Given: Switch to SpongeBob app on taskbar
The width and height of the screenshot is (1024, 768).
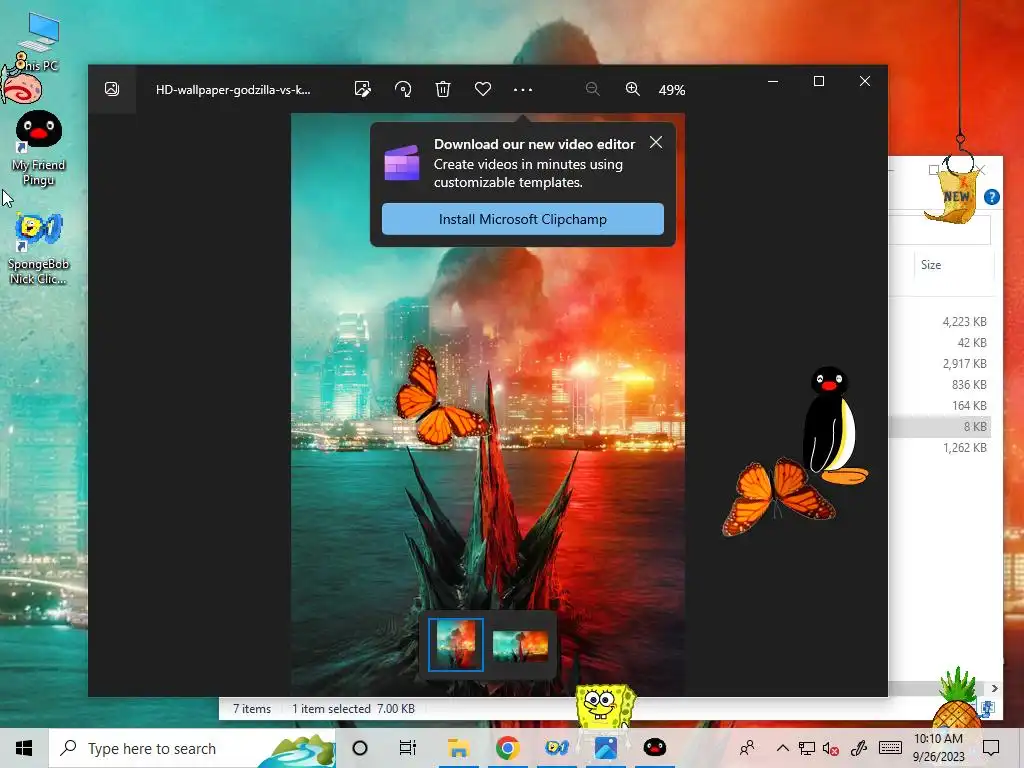Looking at the screenshot, I should click(x=556, y=748).
